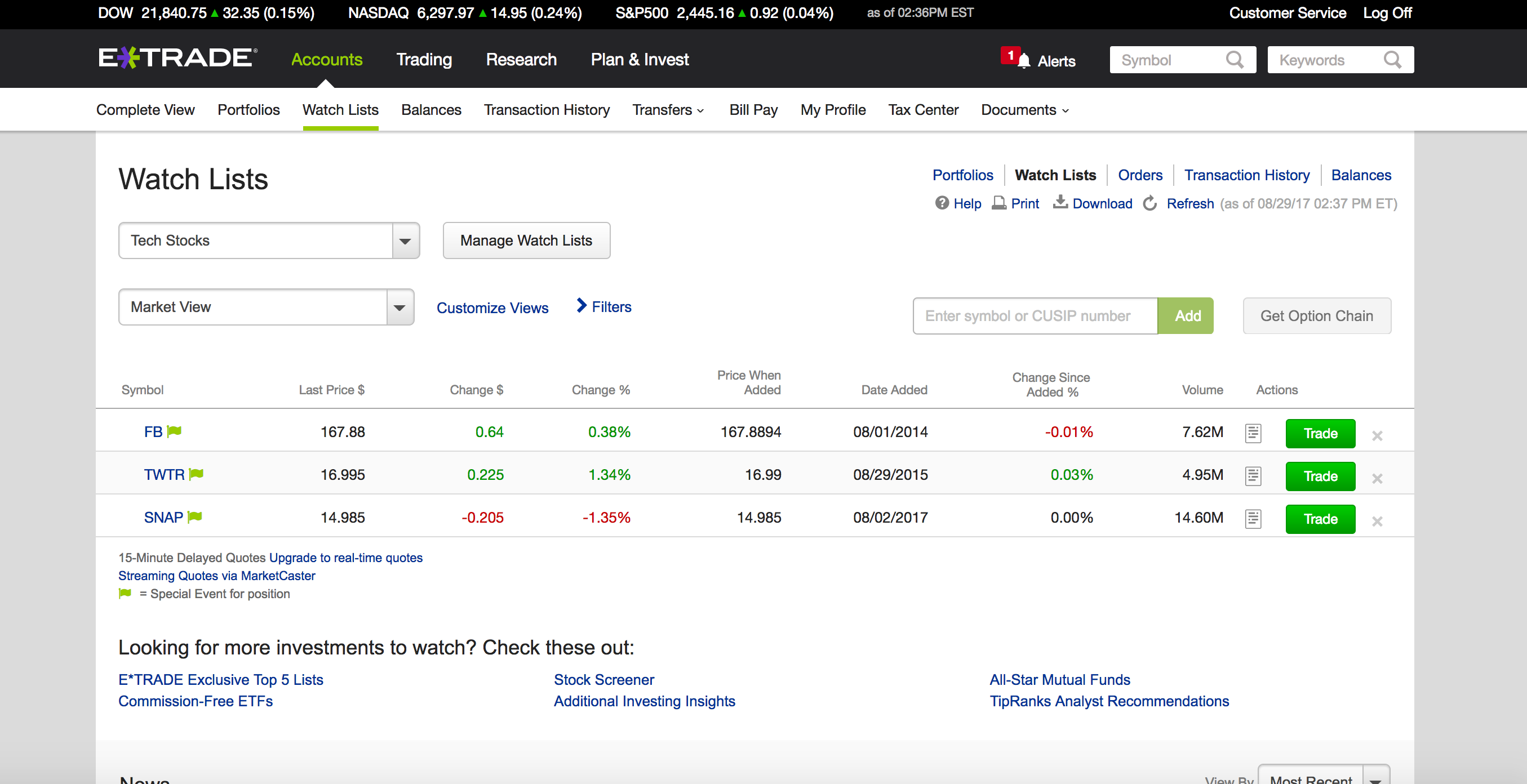Open symbol search using the magnifier icon
The width and height of the screenshot is (1527, 784).
click(x=1235, y=59)
